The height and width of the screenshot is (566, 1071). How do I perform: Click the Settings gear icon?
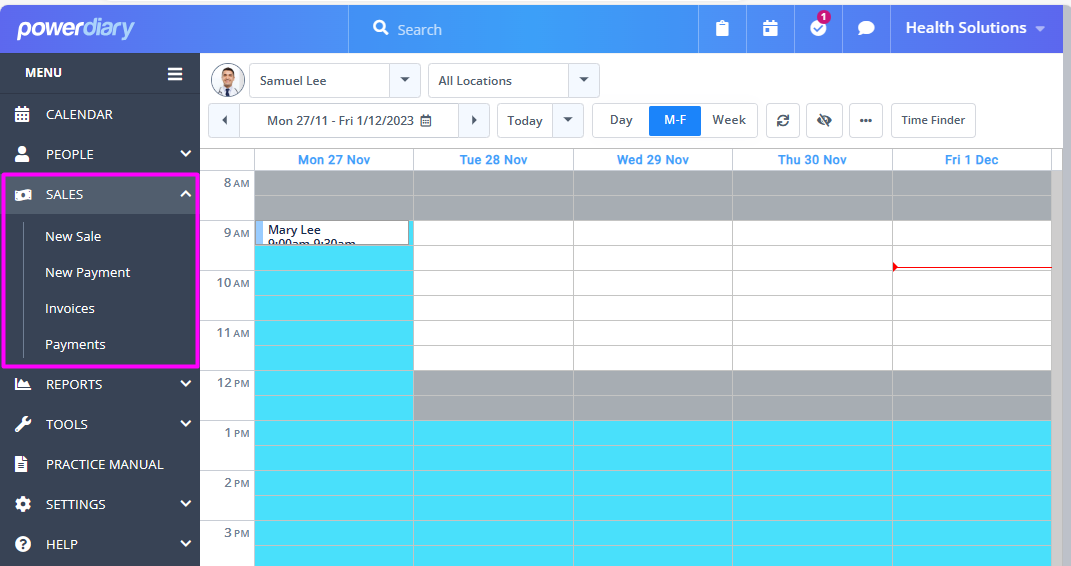23,504
